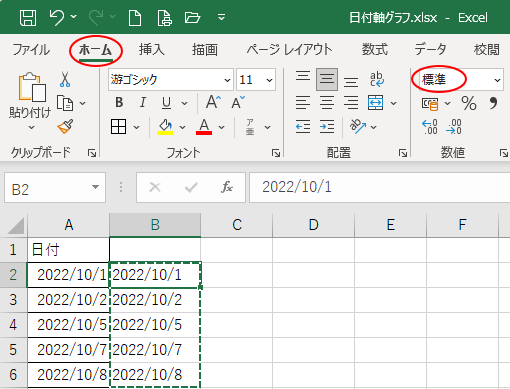The height and width of the screenshot is (389, 510).
Task: Center text horizontally
Action: tap(327, 103)
